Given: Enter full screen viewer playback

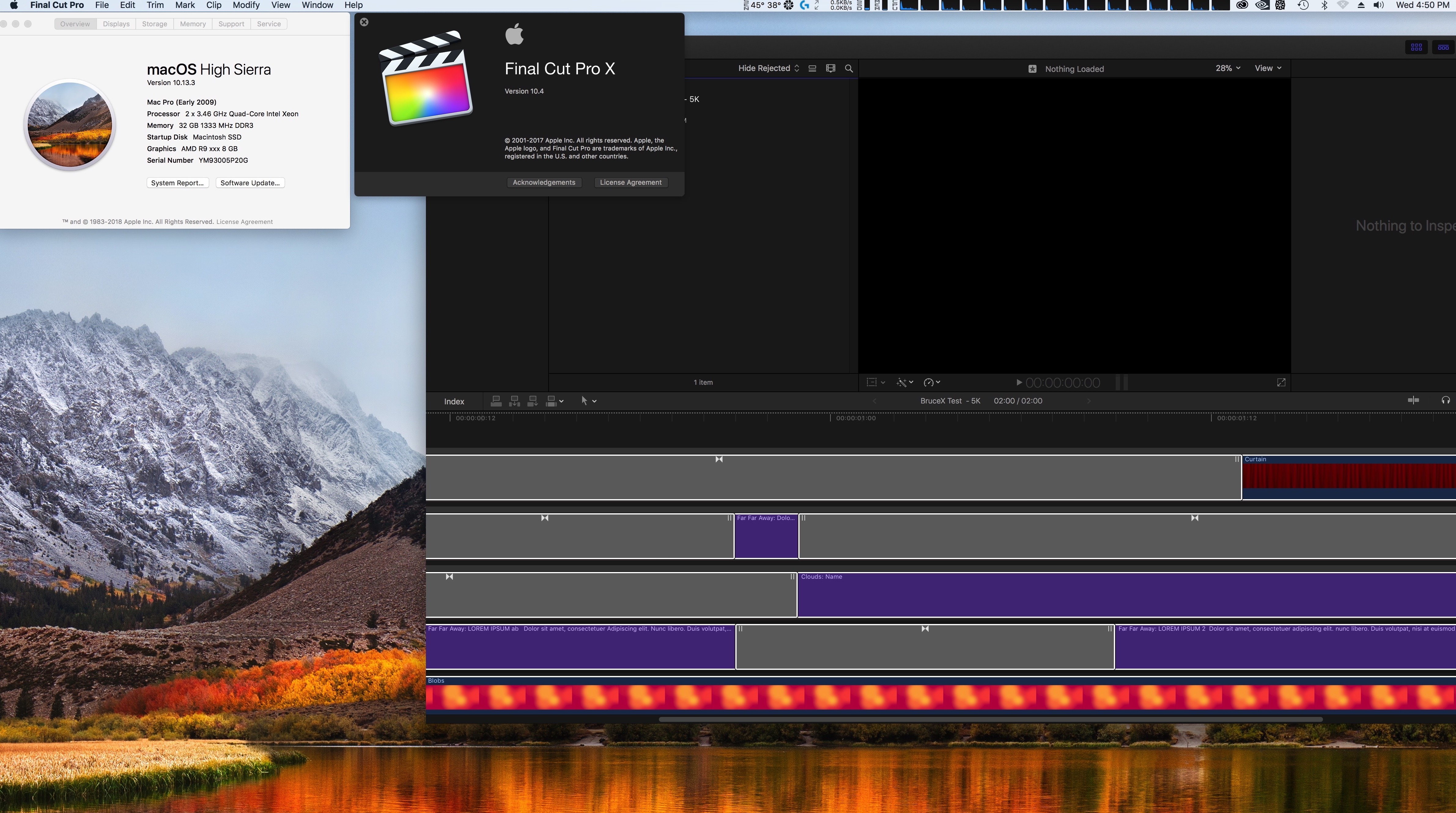Looking at the screenshot, I should coord(1281,383).
